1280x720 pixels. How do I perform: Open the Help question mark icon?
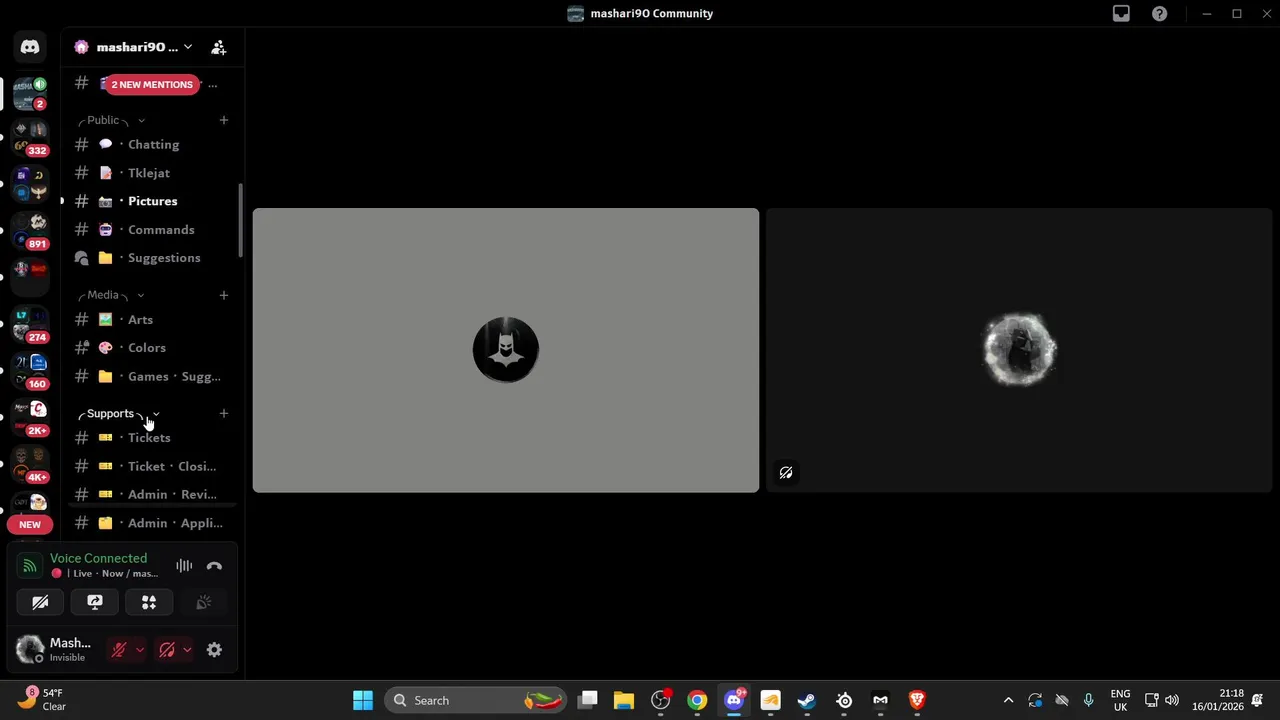click(1159, 14)
